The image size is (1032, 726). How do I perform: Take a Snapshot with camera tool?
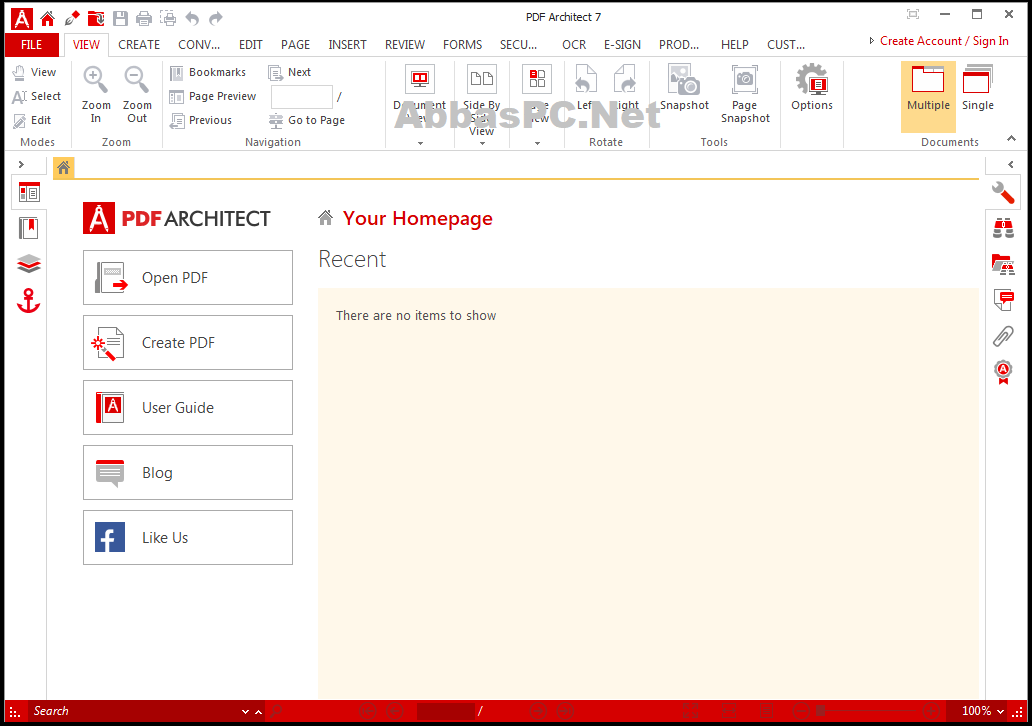tap(684, 88)
